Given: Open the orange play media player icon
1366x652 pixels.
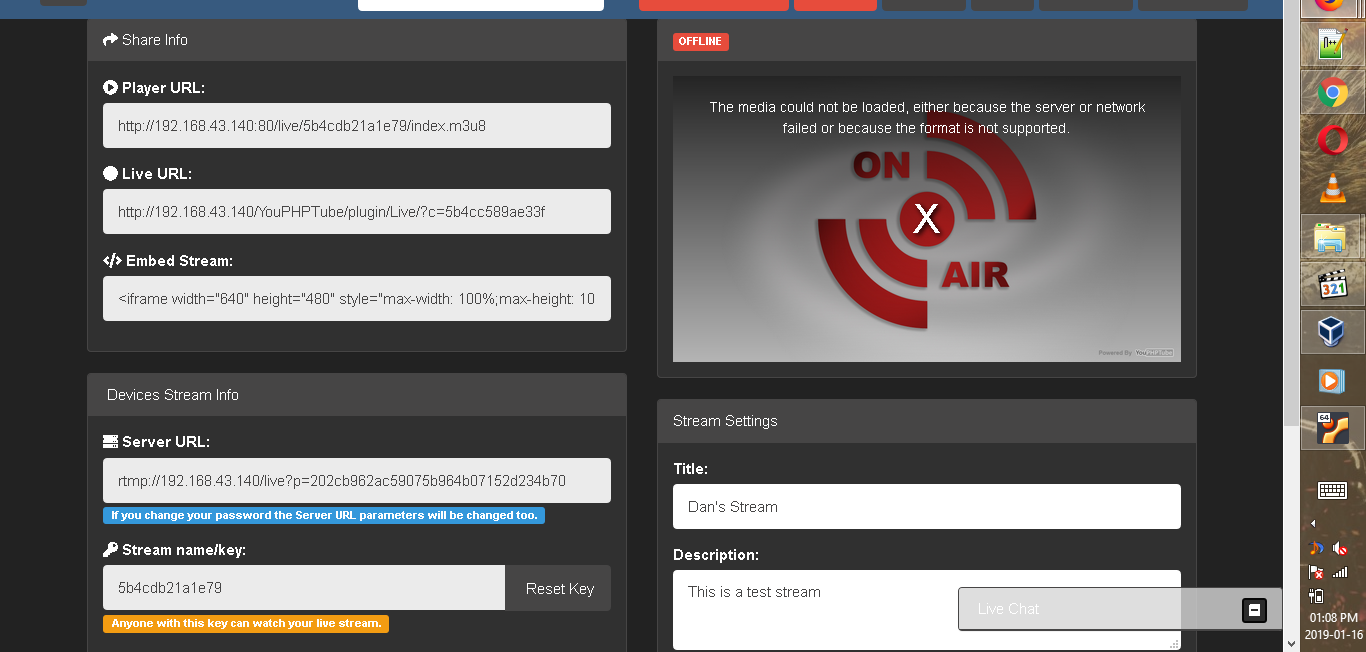Looking at the screenshot, I should point(1332,380).
